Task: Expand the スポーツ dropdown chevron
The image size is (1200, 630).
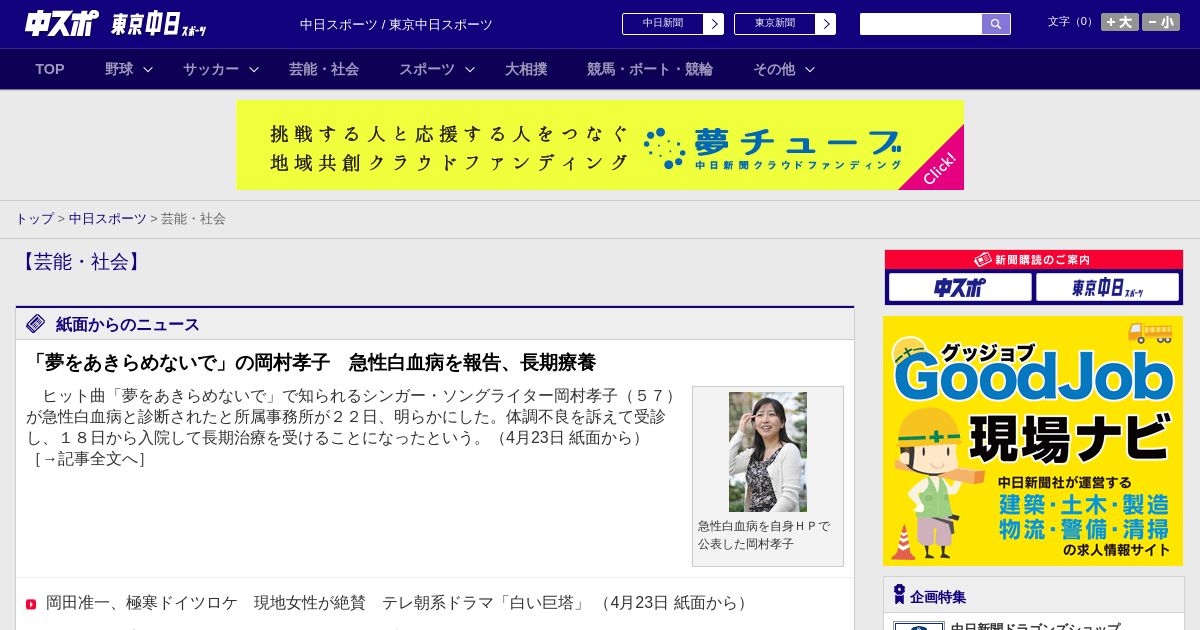Action: 470,69
